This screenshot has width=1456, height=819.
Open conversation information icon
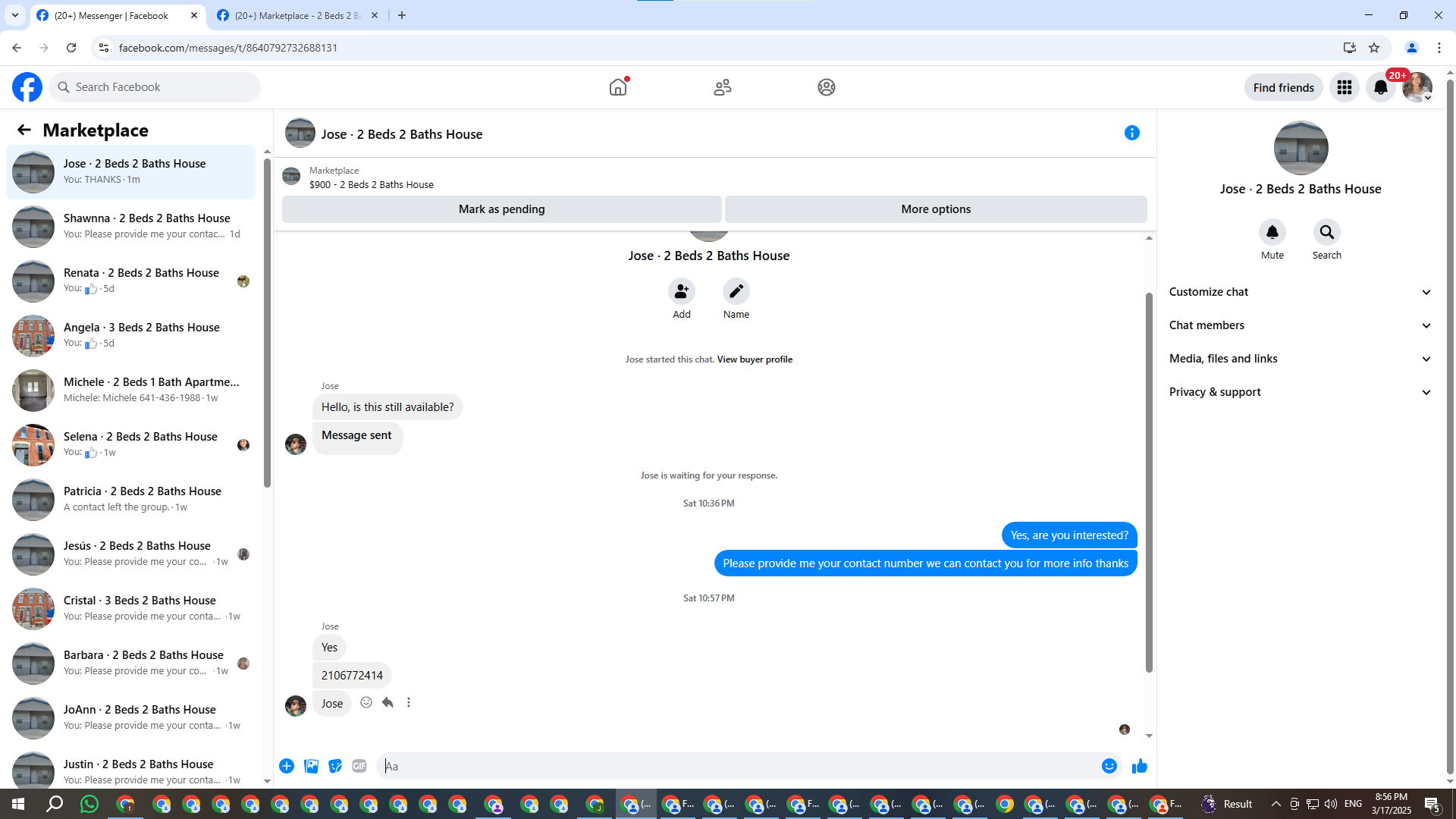coord(1132,133)
